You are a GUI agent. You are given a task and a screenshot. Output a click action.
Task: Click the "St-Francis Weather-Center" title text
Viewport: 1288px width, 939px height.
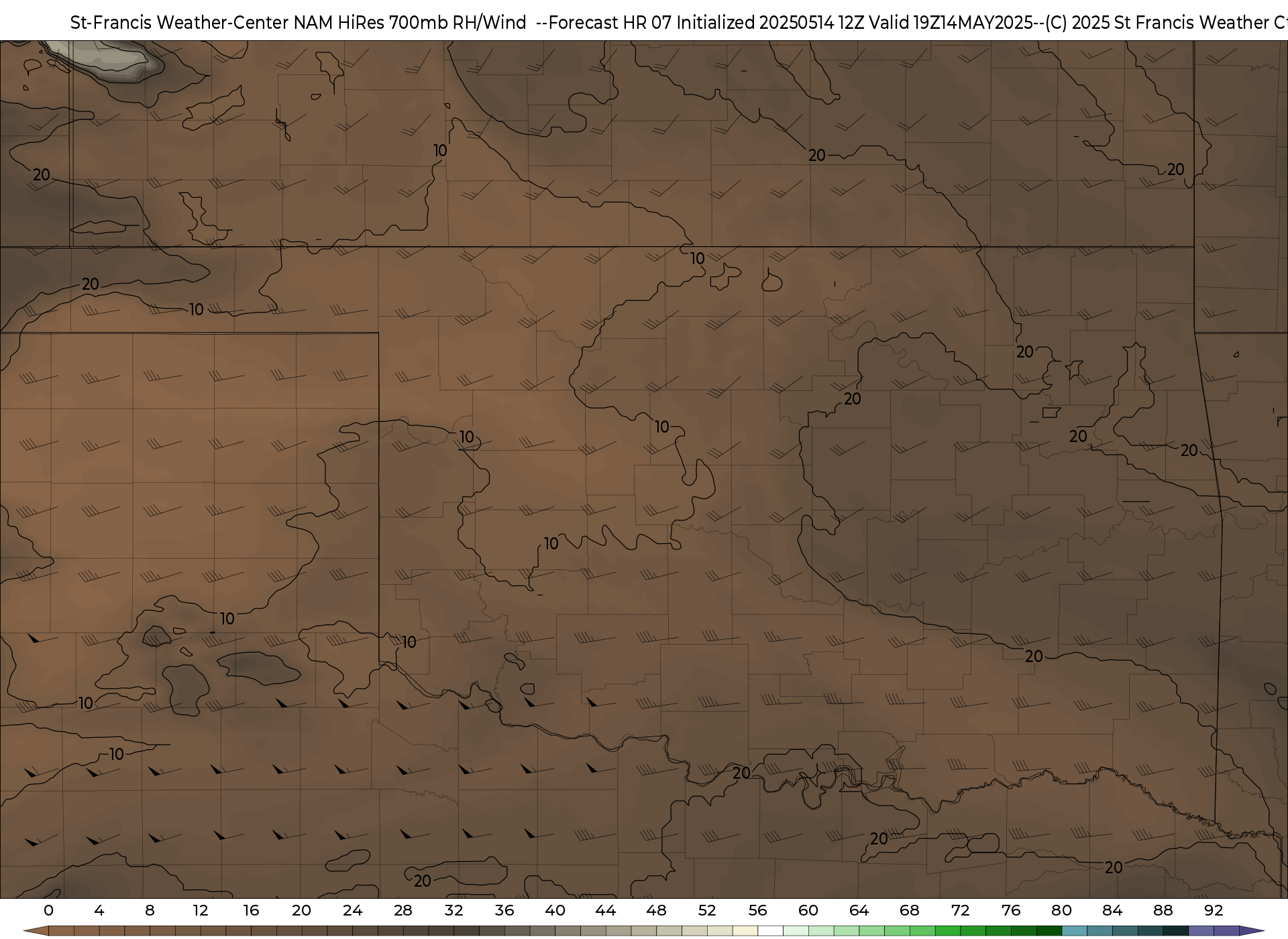point(180,23)
